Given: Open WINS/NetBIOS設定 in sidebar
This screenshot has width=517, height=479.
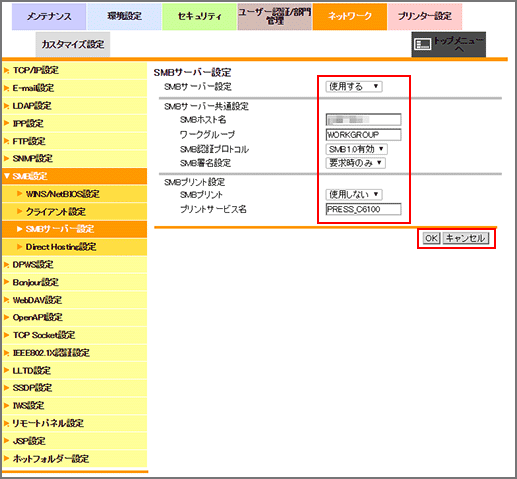Looking at the screenshot, I should (x=74, y=194).
